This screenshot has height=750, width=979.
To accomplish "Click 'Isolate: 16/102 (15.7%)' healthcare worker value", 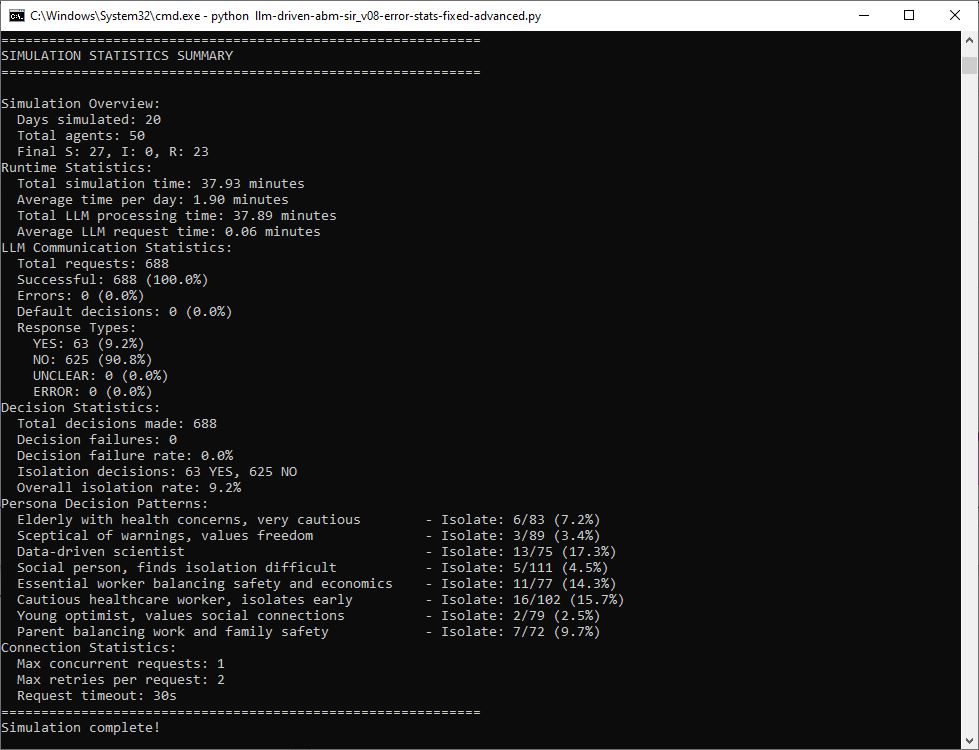I will [x=532, y=600].
